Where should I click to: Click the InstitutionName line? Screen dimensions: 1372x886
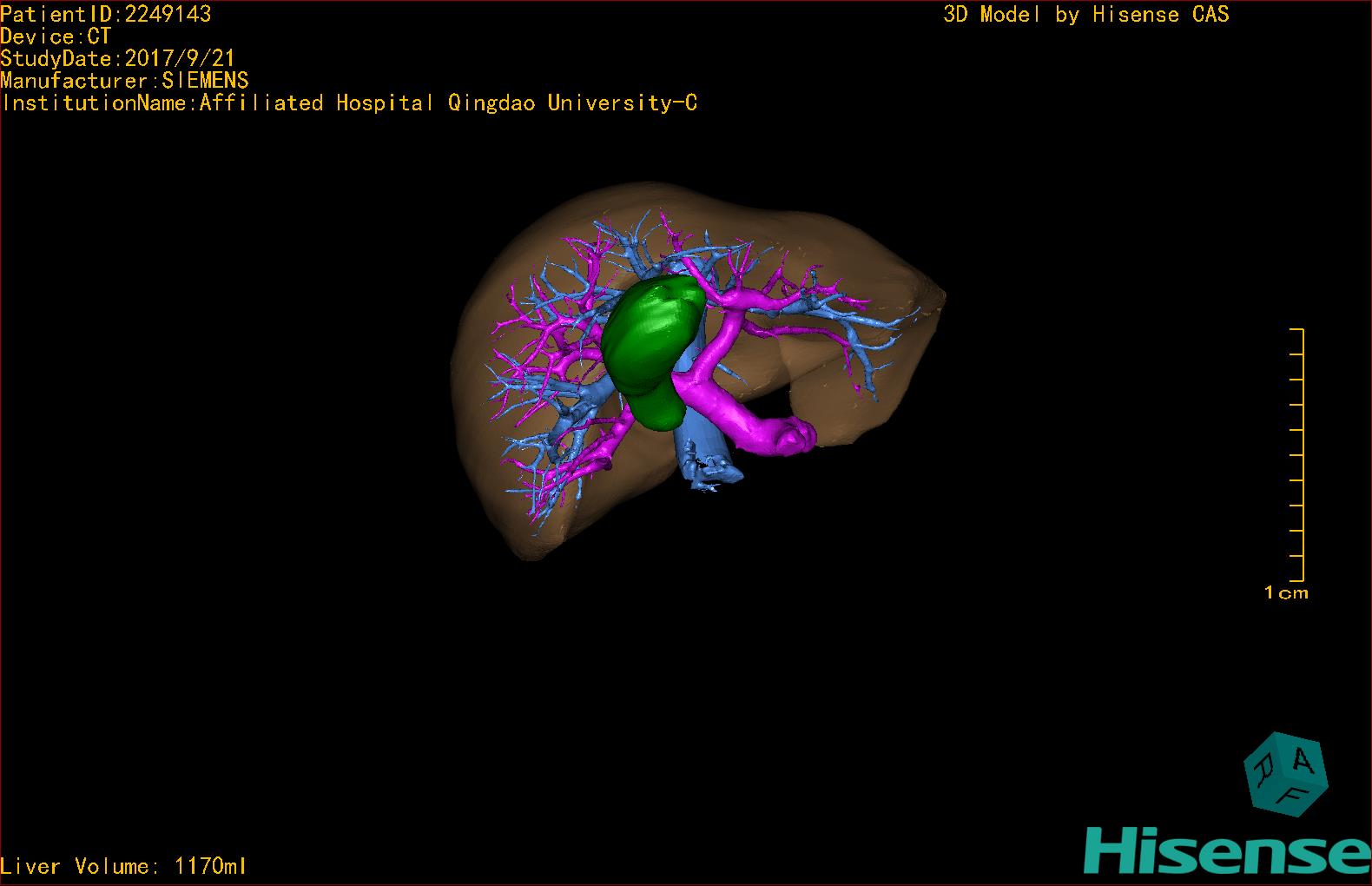[x=349, y=103]
